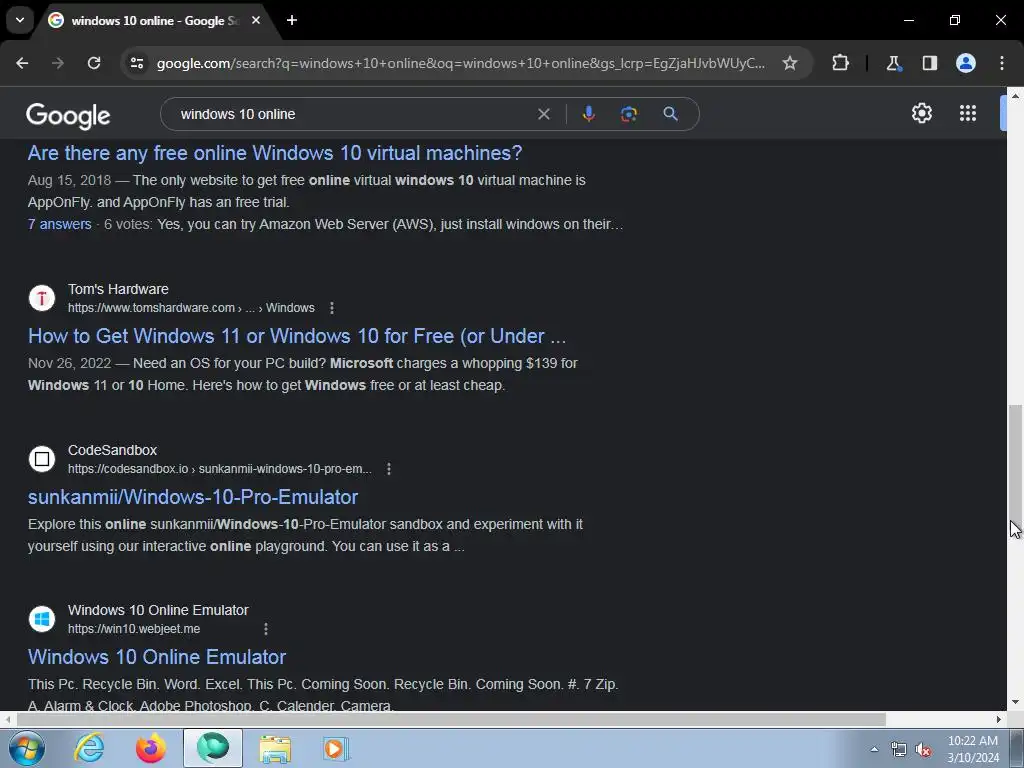
Task: Click the horizontal scrollbar right arrow
Action: (x=999, y=719)
